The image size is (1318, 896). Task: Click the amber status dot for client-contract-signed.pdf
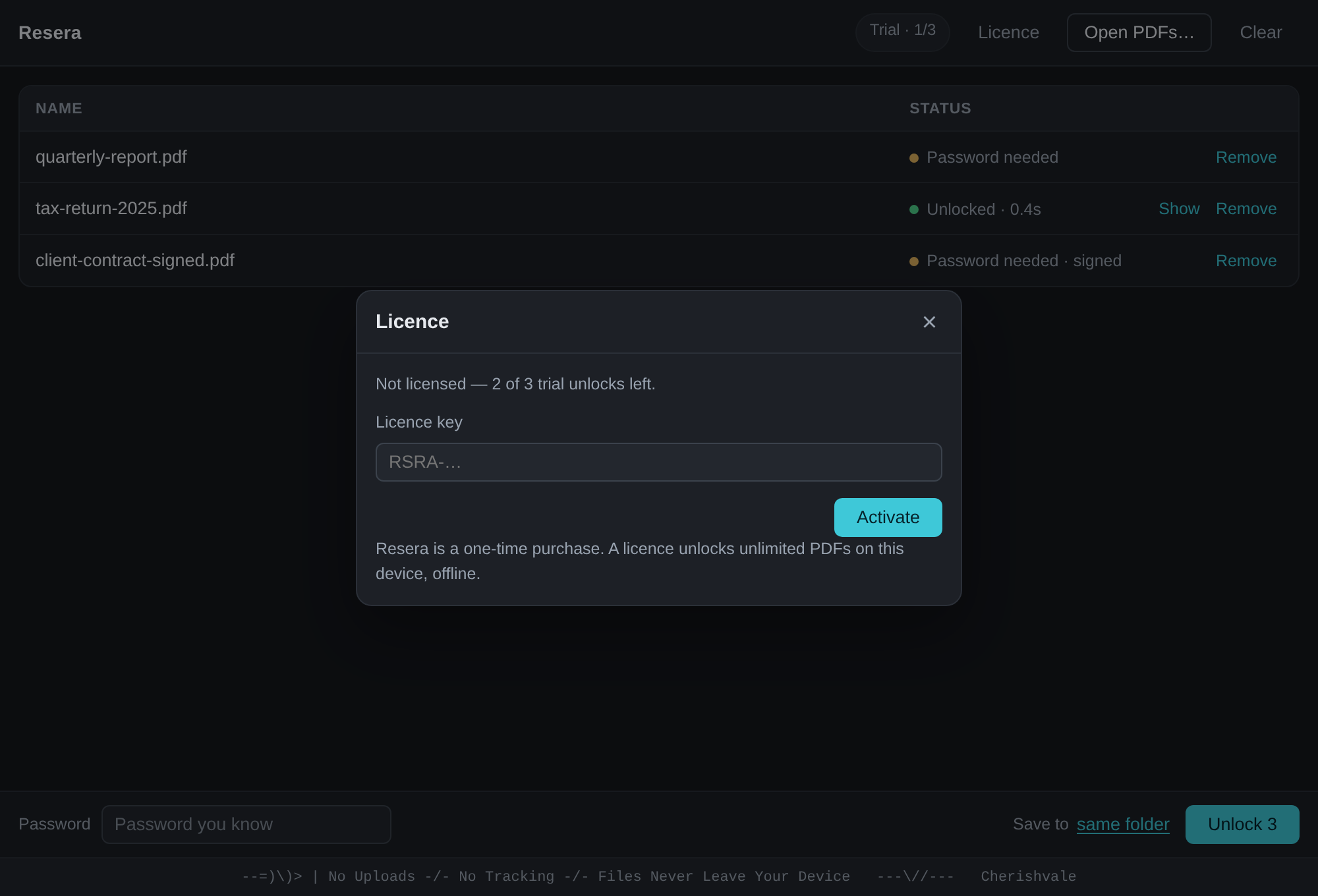pyautogui.click(x=914, y=262)
